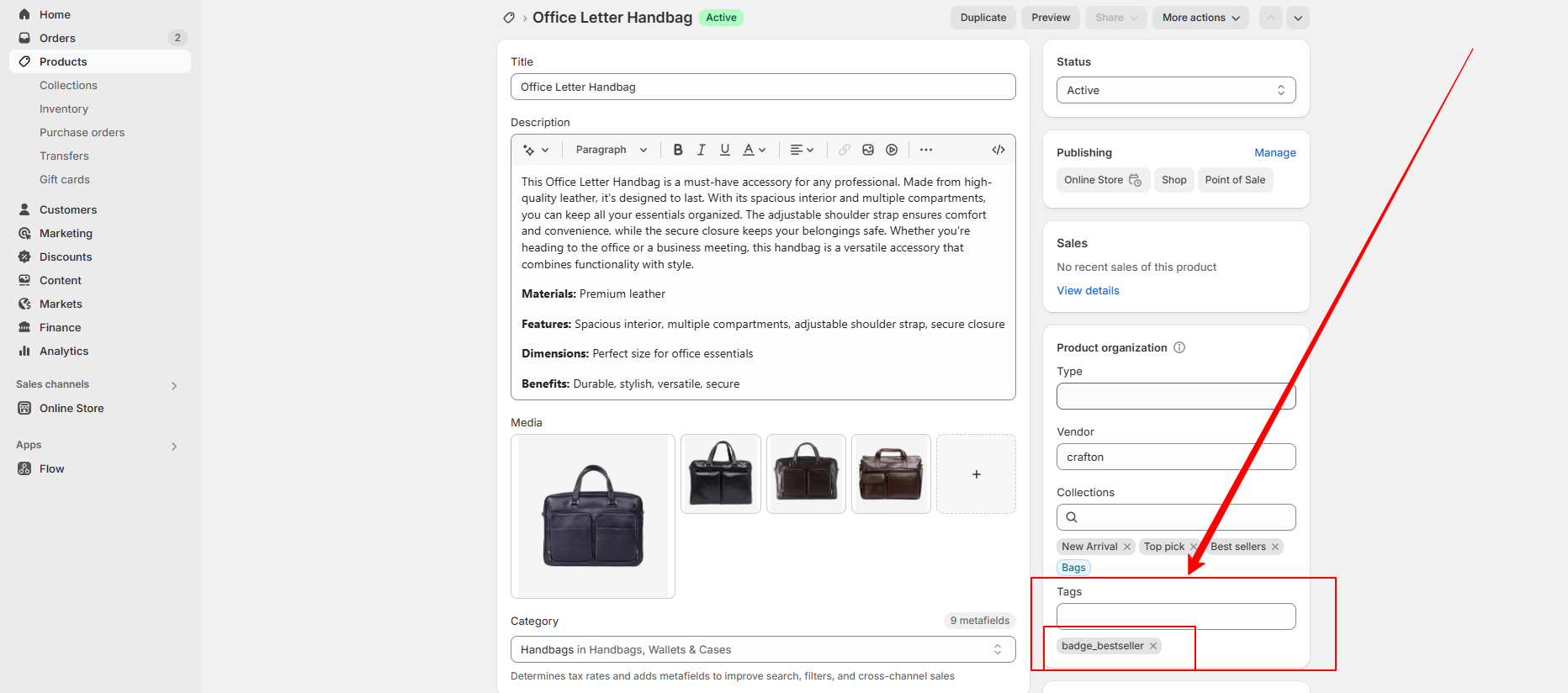Screen dimensions: 1568x693
Task: Open the More actions dropdown
Action: pyautogui.click(x=1200, y=18)
